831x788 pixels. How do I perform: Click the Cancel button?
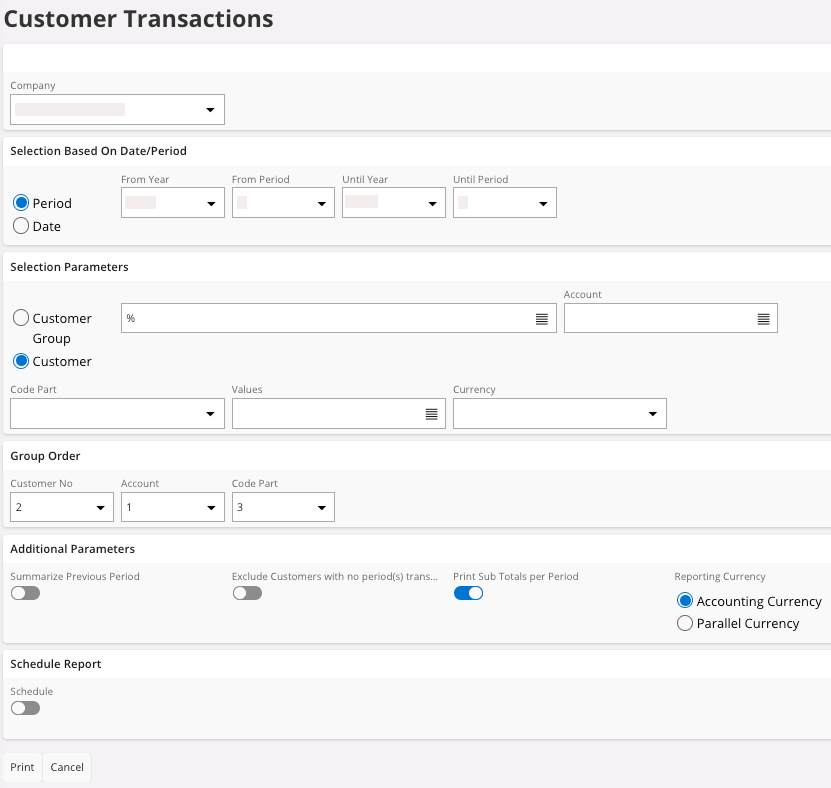67,767
